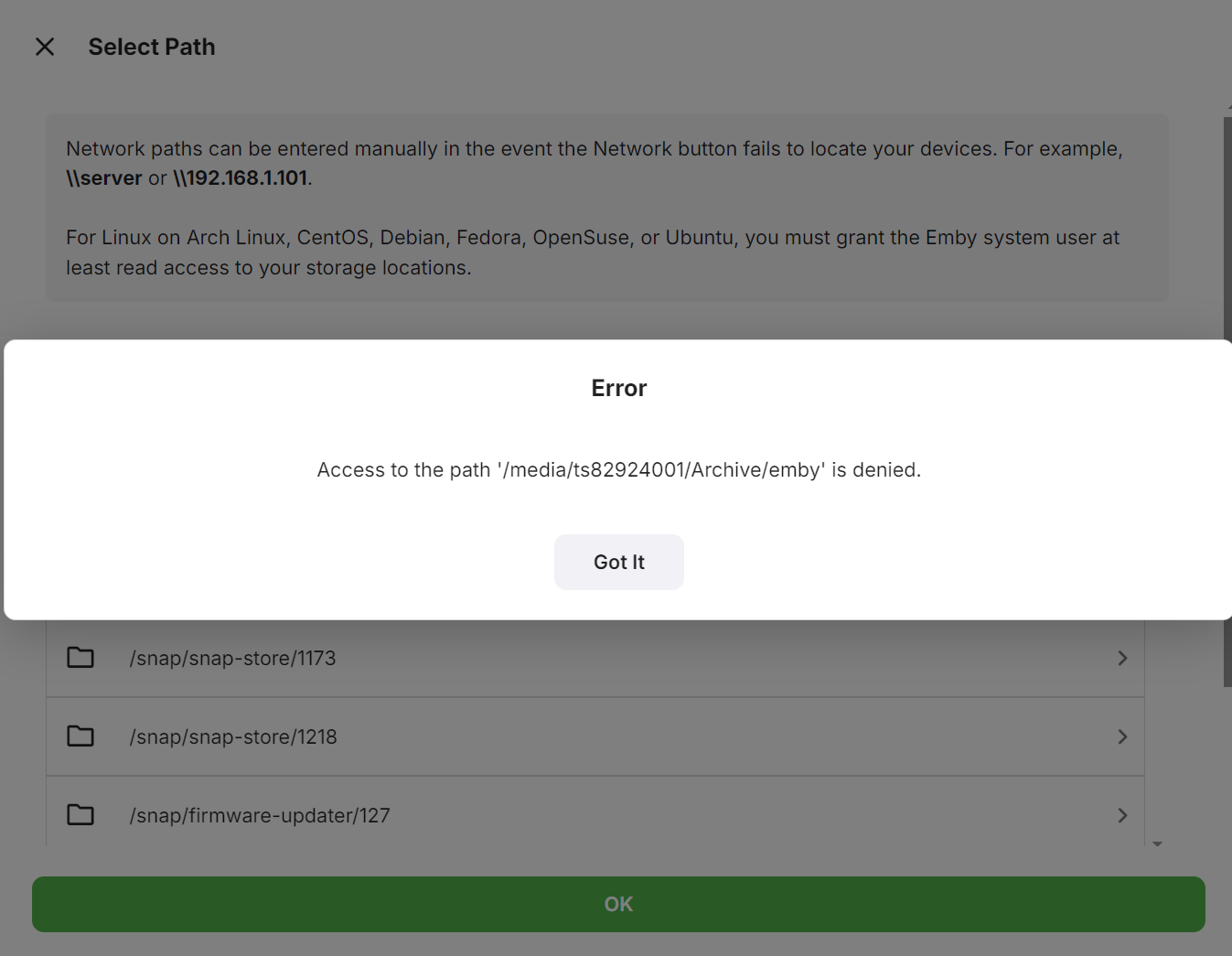The width and height of the screenshot is (1232, 956).
Task: Click the page vertical scrollbar
Action: (x=1227, y=402)
